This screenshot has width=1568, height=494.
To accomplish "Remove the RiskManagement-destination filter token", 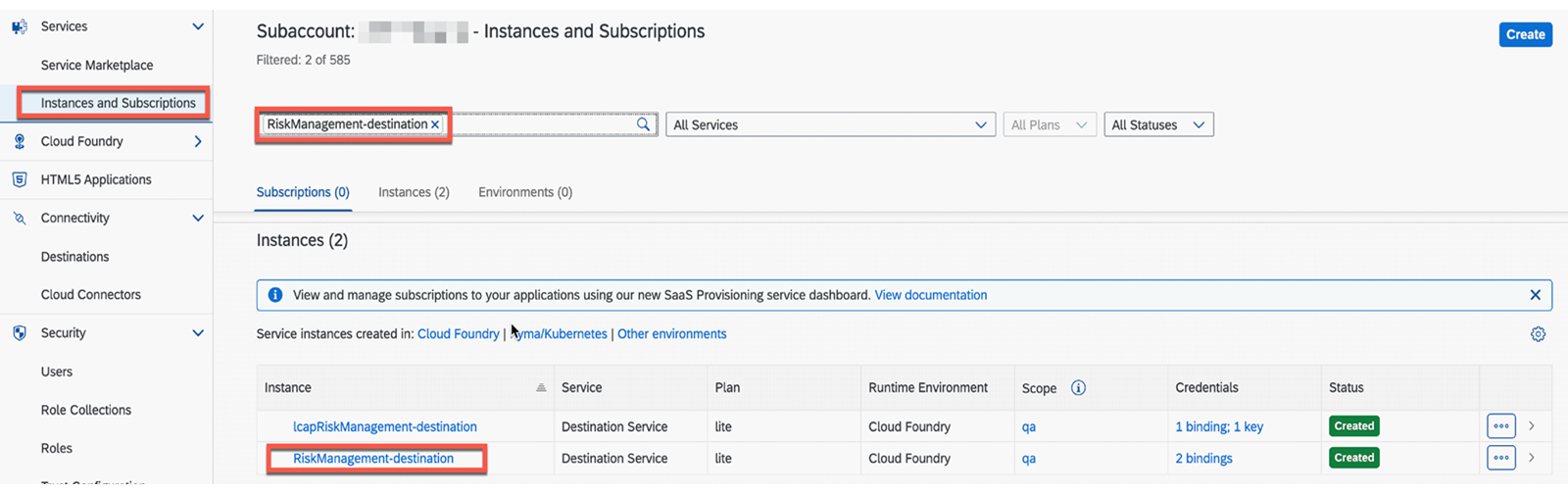I will click(435, 124).
